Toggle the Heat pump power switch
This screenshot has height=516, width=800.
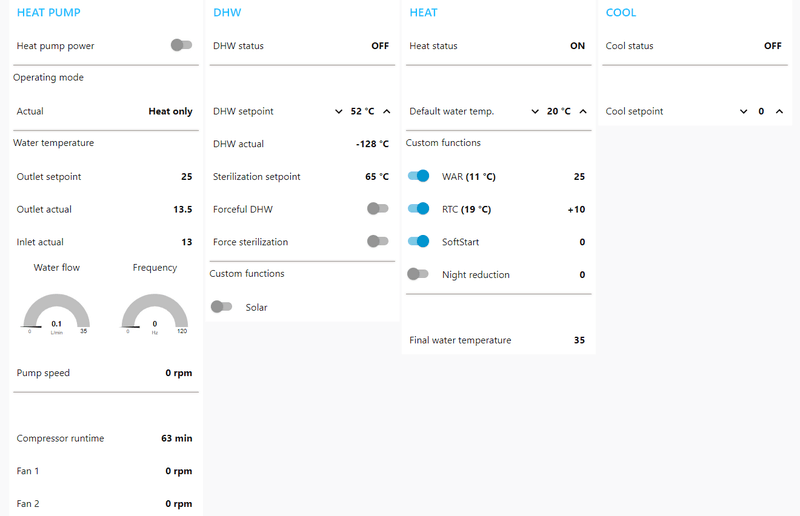pyautogui.click(x=181, y=45)
